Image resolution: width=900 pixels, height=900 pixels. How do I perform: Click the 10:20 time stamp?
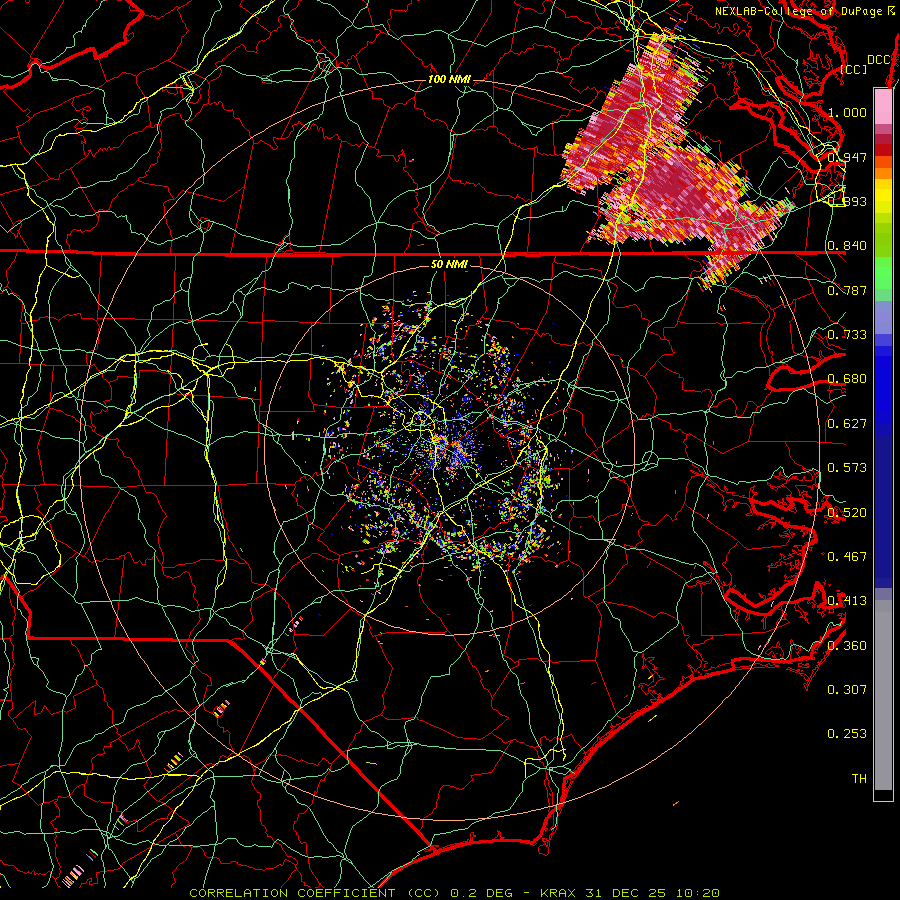pos(697,893)
